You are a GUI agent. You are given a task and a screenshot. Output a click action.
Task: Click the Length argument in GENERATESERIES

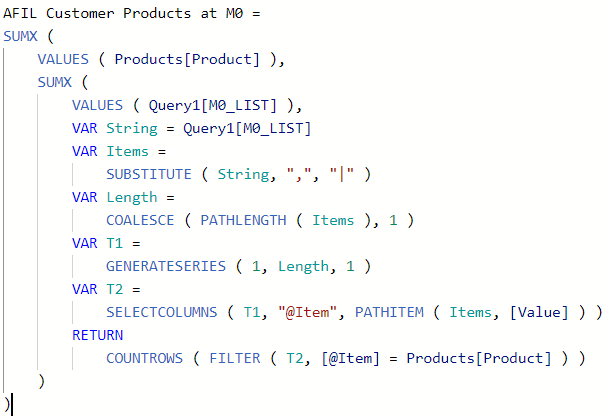303,267
